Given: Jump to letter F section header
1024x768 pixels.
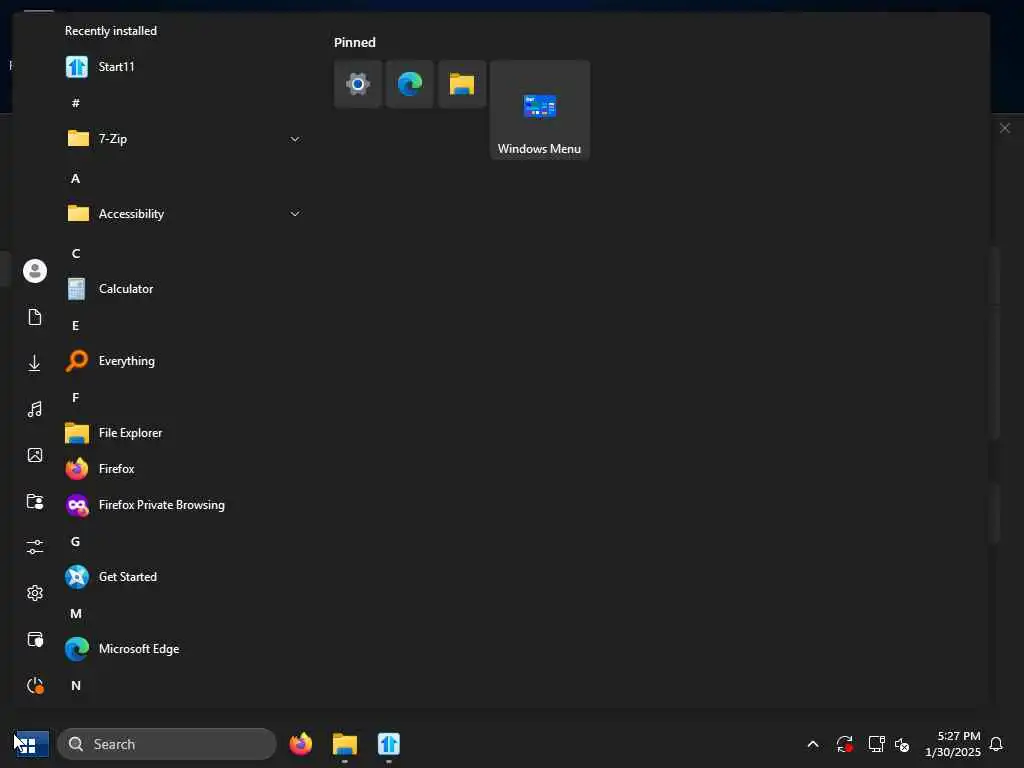Looking at the screenshot, I should [x=76, y=397].
